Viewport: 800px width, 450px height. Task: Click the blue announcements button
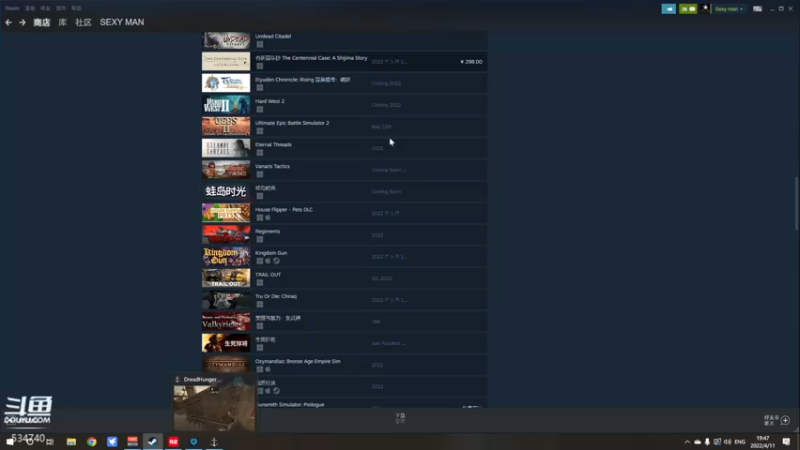click(x=668, y=9)
